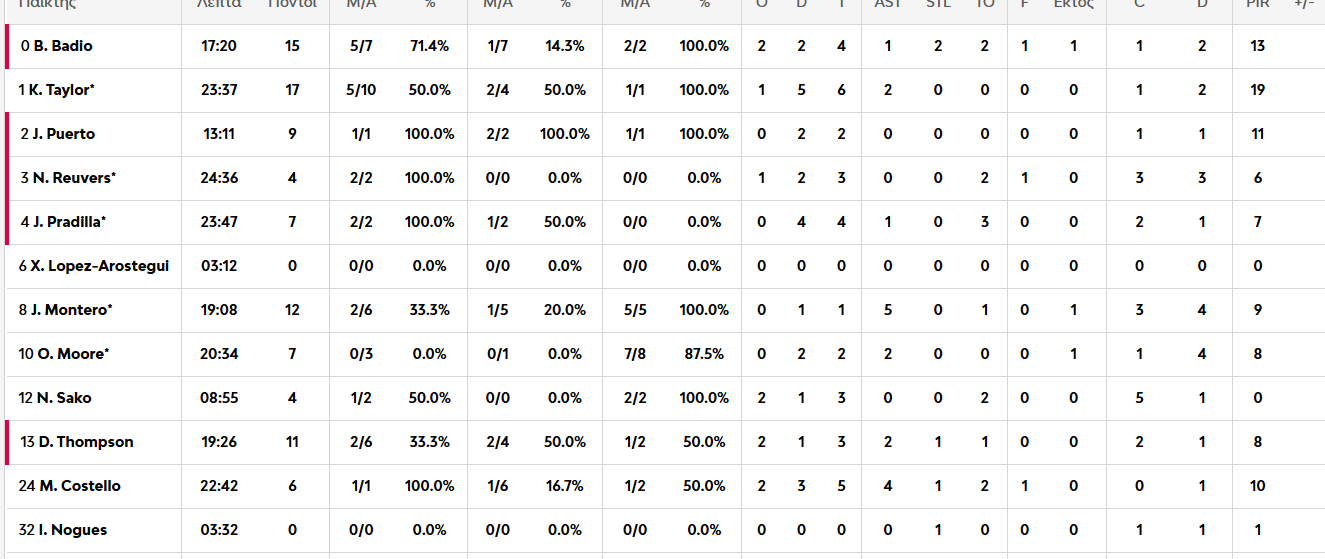Viewport: 1325px width, 559px height.
Task: Sort table by the AST column header
Action: click(x=887, y=4)
